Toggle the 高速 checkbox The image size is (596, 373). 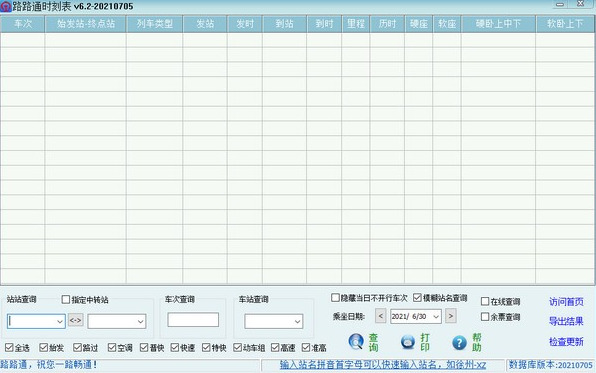[275, 347]
